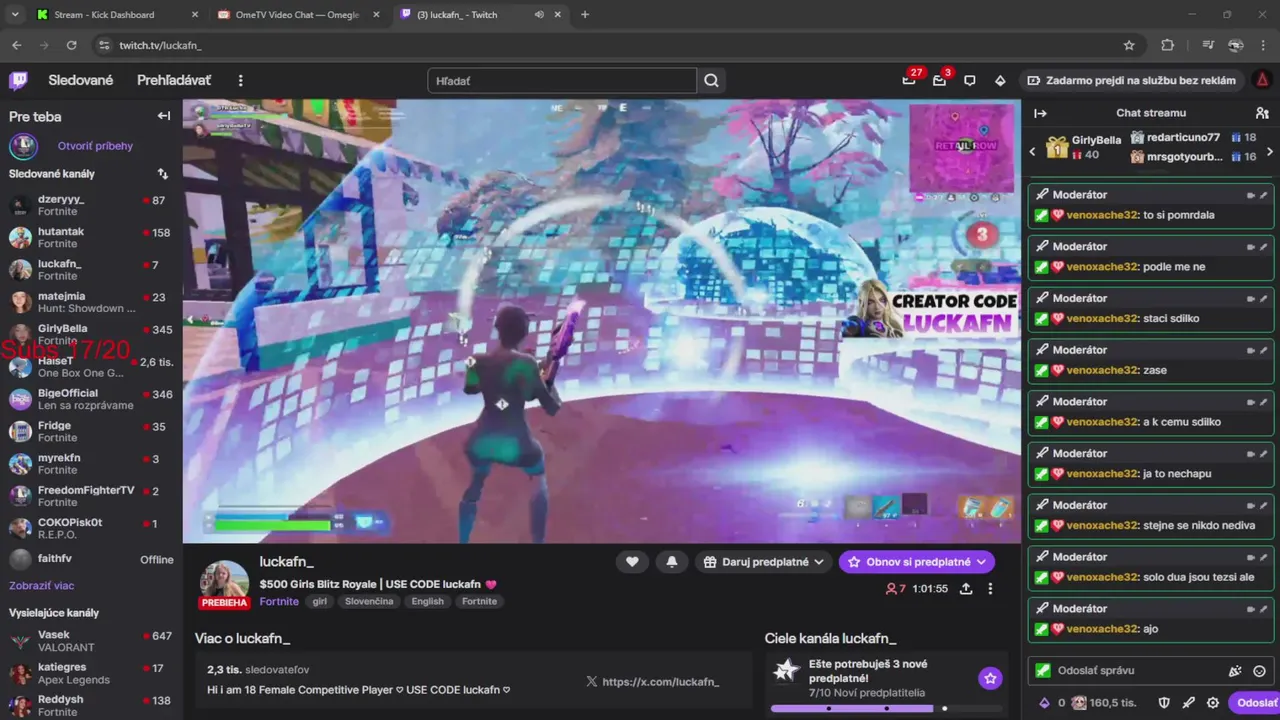
Task: Unfollow luckafn_ using the heart button
Action: click(632, 562)
